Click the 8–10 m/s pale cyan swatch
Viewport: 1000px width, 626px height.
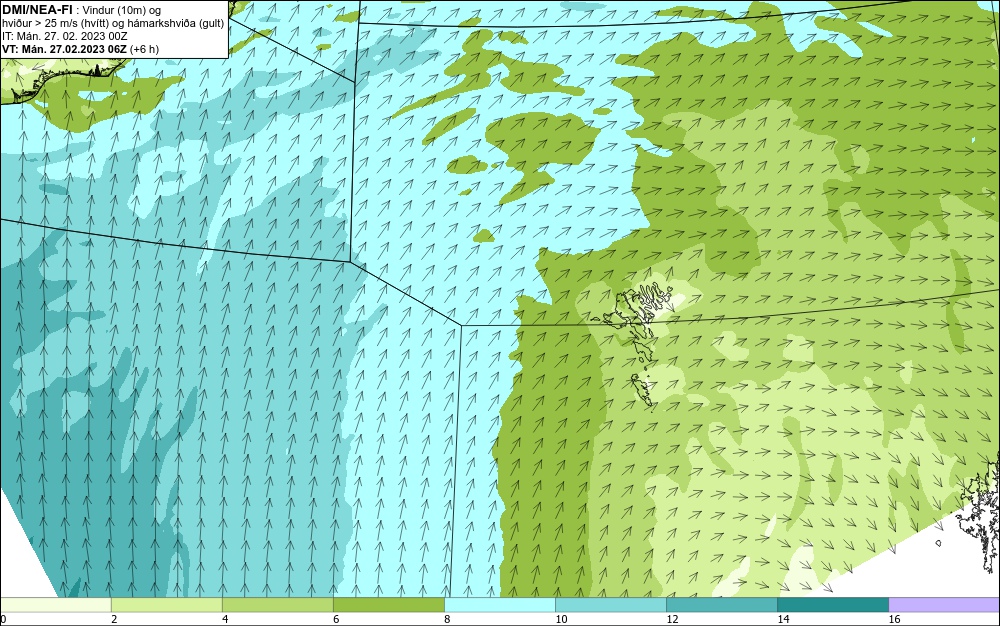499,604
